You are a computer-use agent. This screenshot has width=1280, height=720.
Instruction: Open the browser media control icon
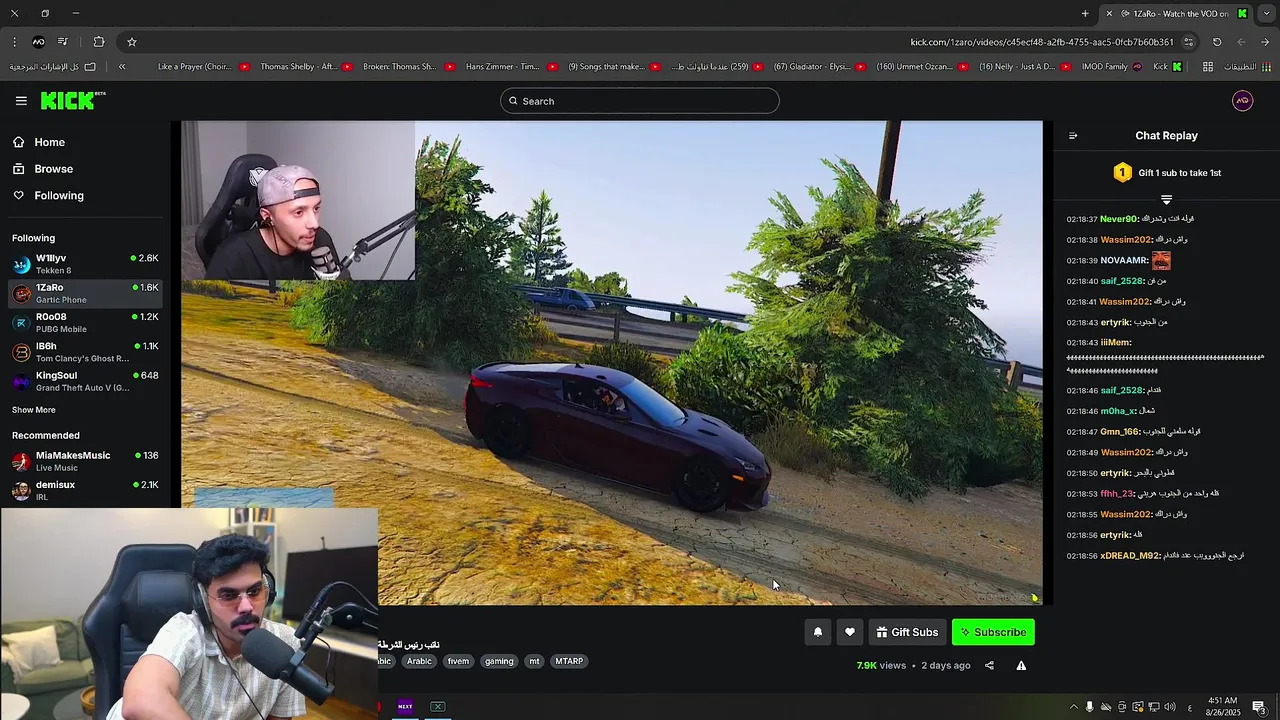pos(63,42)
